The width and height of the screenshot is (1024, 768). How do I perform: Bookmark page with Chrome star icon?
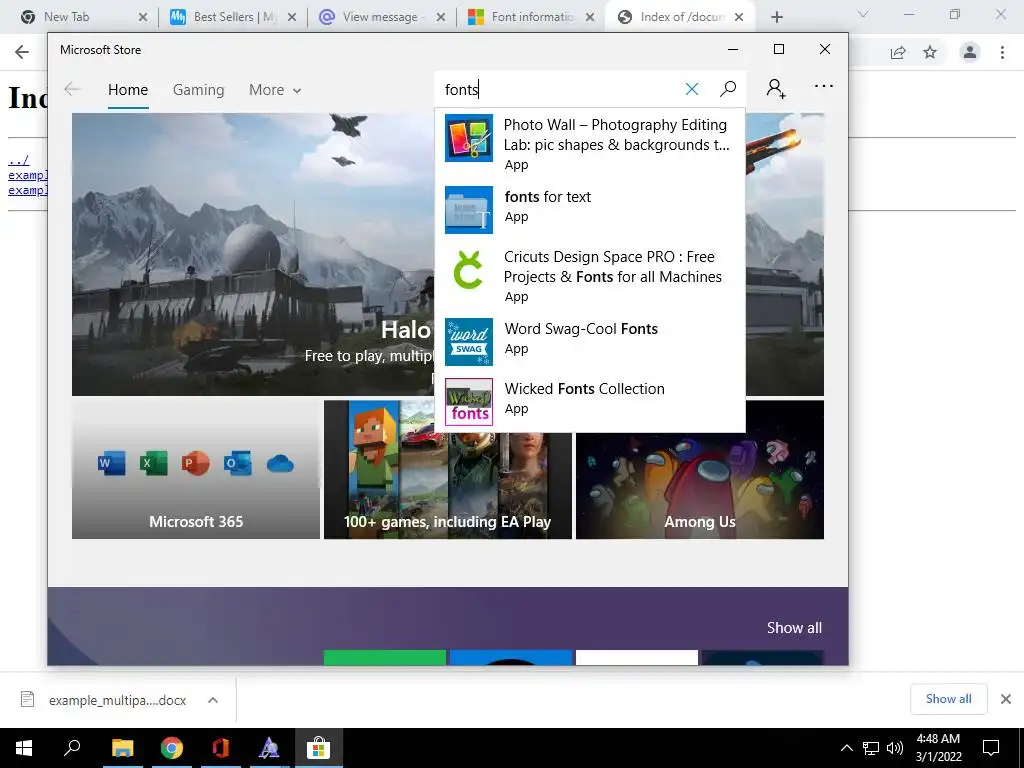(930, 52)
